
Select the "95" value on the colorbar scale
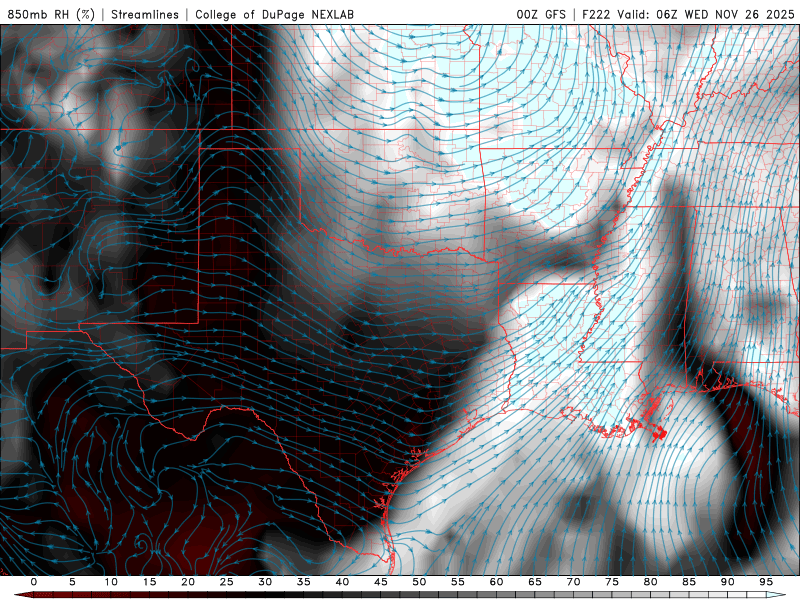point(766,582)
